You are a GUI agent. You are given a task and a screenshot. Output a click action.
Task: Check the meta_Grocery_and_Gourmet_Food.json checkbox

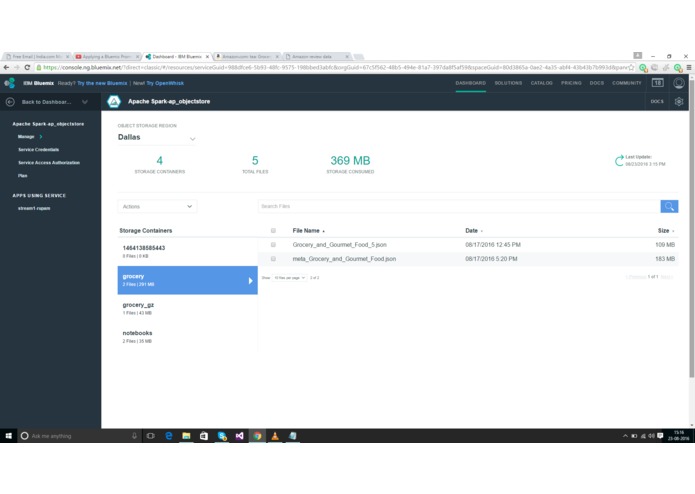(273, 259)
